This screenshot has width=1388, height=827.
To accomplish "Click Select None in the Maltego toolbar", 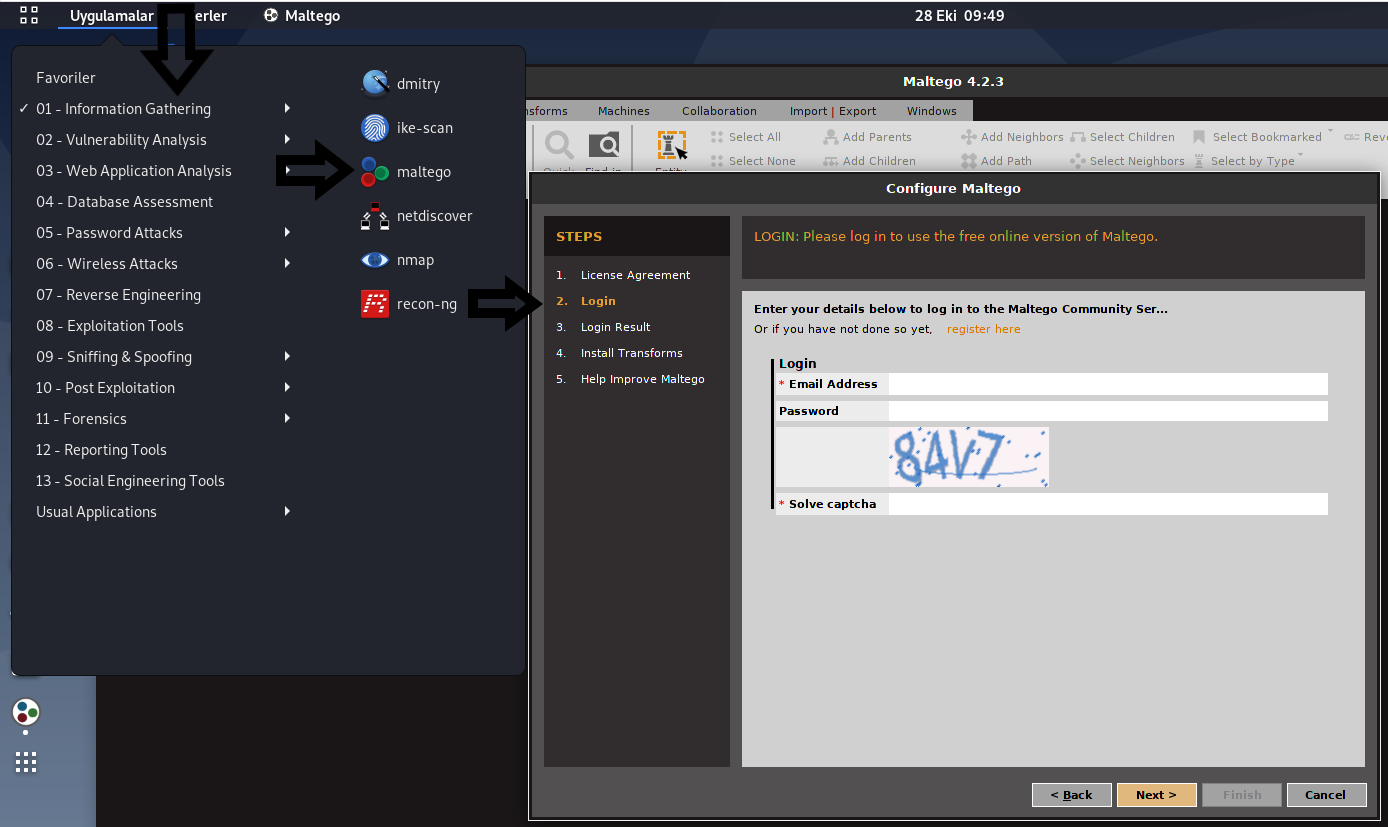I will (754, 161).
